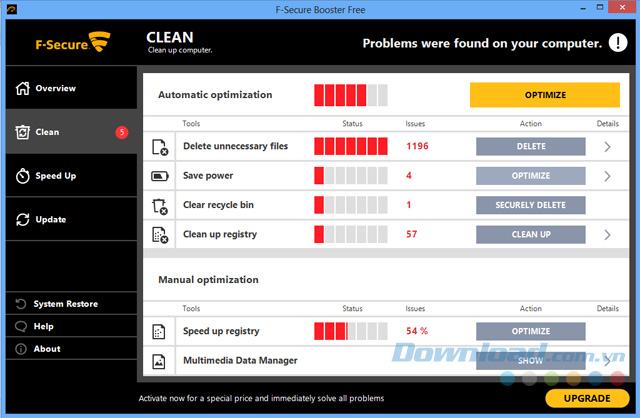Click the yellow OPTIMIZE button
This screenshot has width=640, height=418.
(x=545, y=95)
